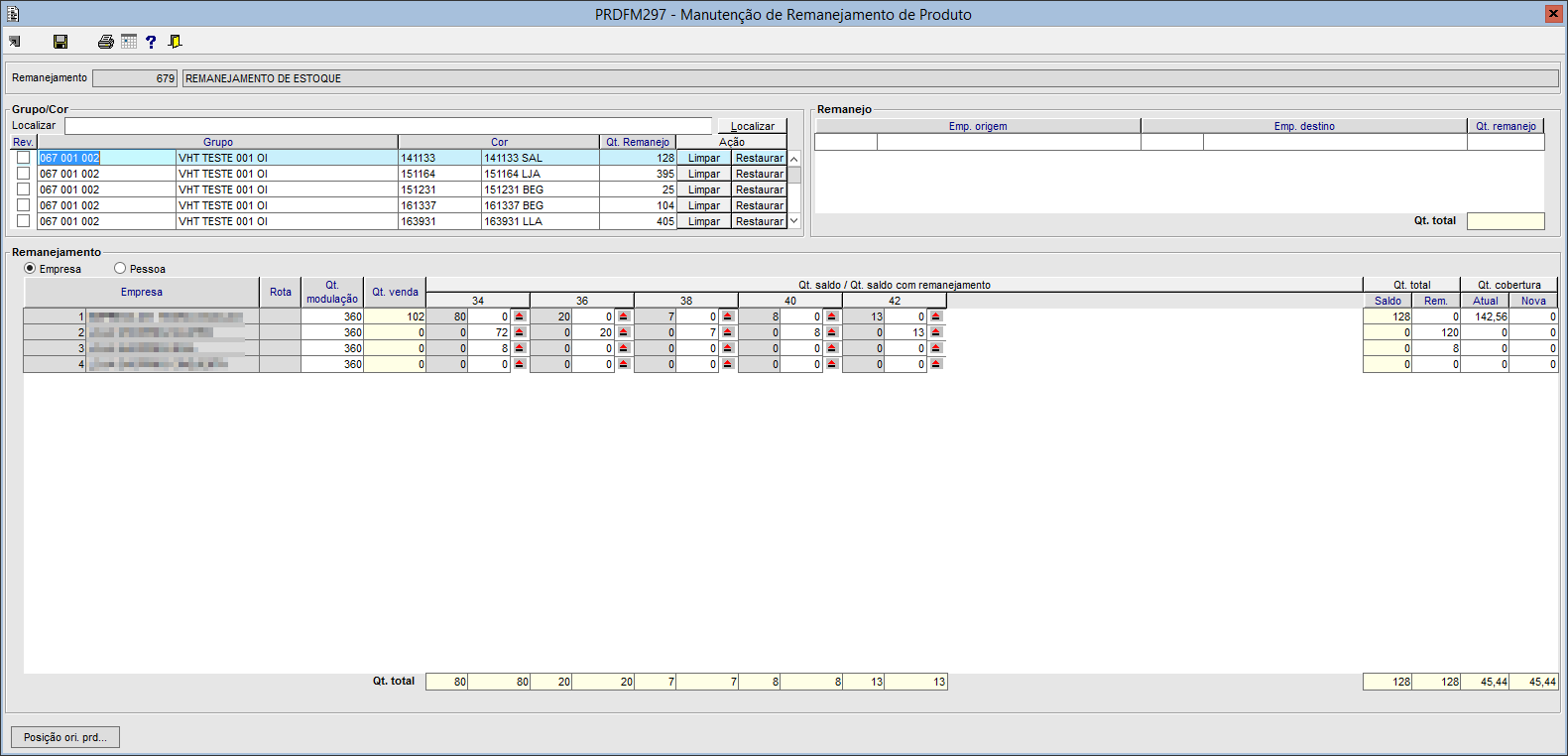Click red arrow icon for size 42, row 1
The height and width of the screenshot is (756, 1568).
point(935,316)
